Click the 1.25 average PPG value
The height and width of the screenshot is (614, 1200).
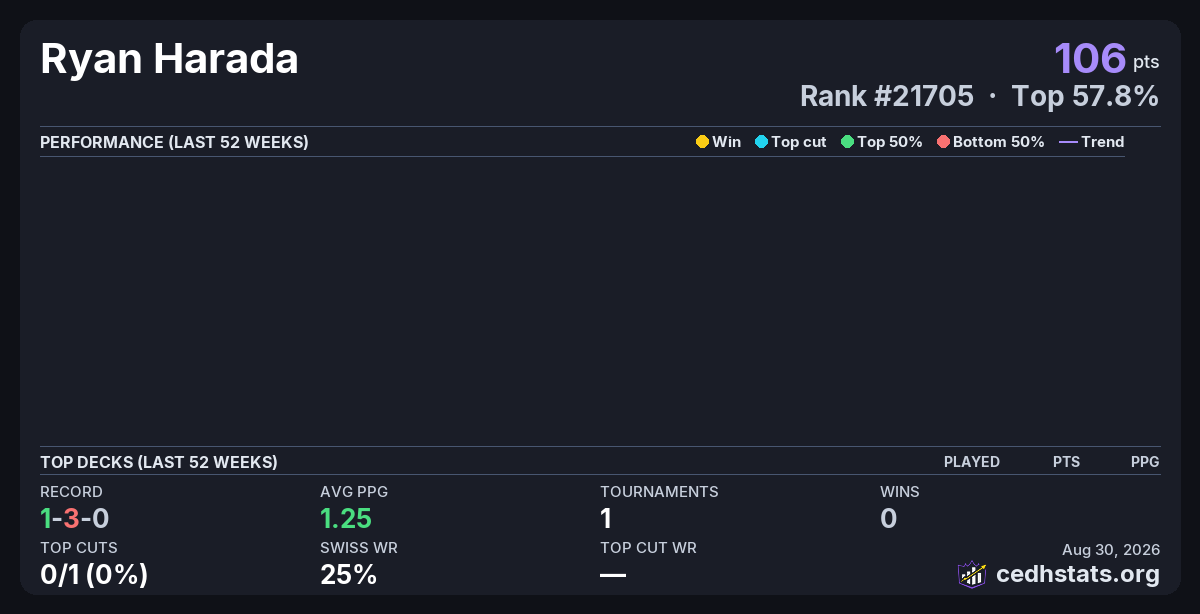[x=346, y=518]
